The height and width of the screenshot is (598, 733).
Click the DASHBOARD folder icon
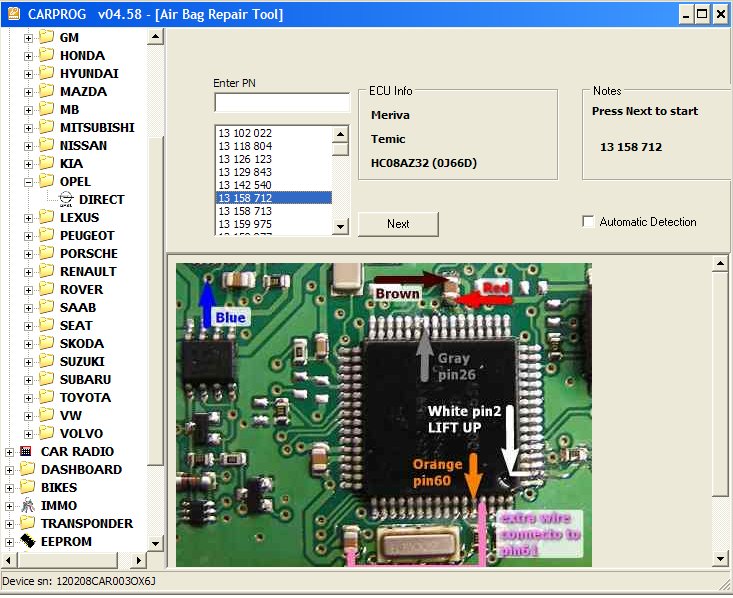(27, 468)
